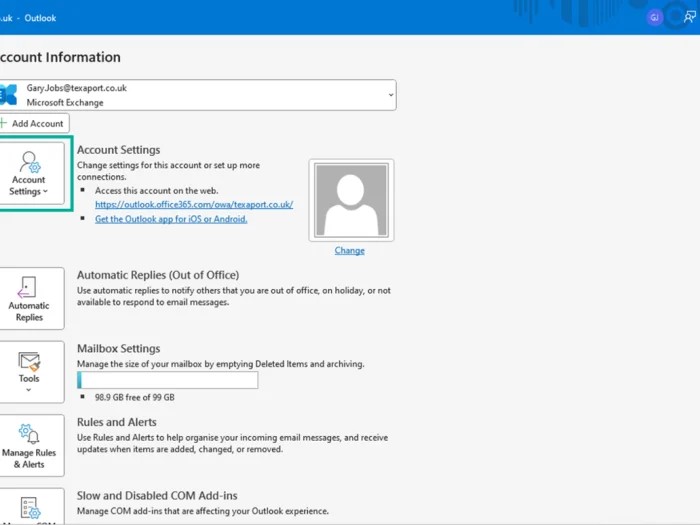Open Manage Rules & Alerts

pyautogui.click(x=31, y=445)
